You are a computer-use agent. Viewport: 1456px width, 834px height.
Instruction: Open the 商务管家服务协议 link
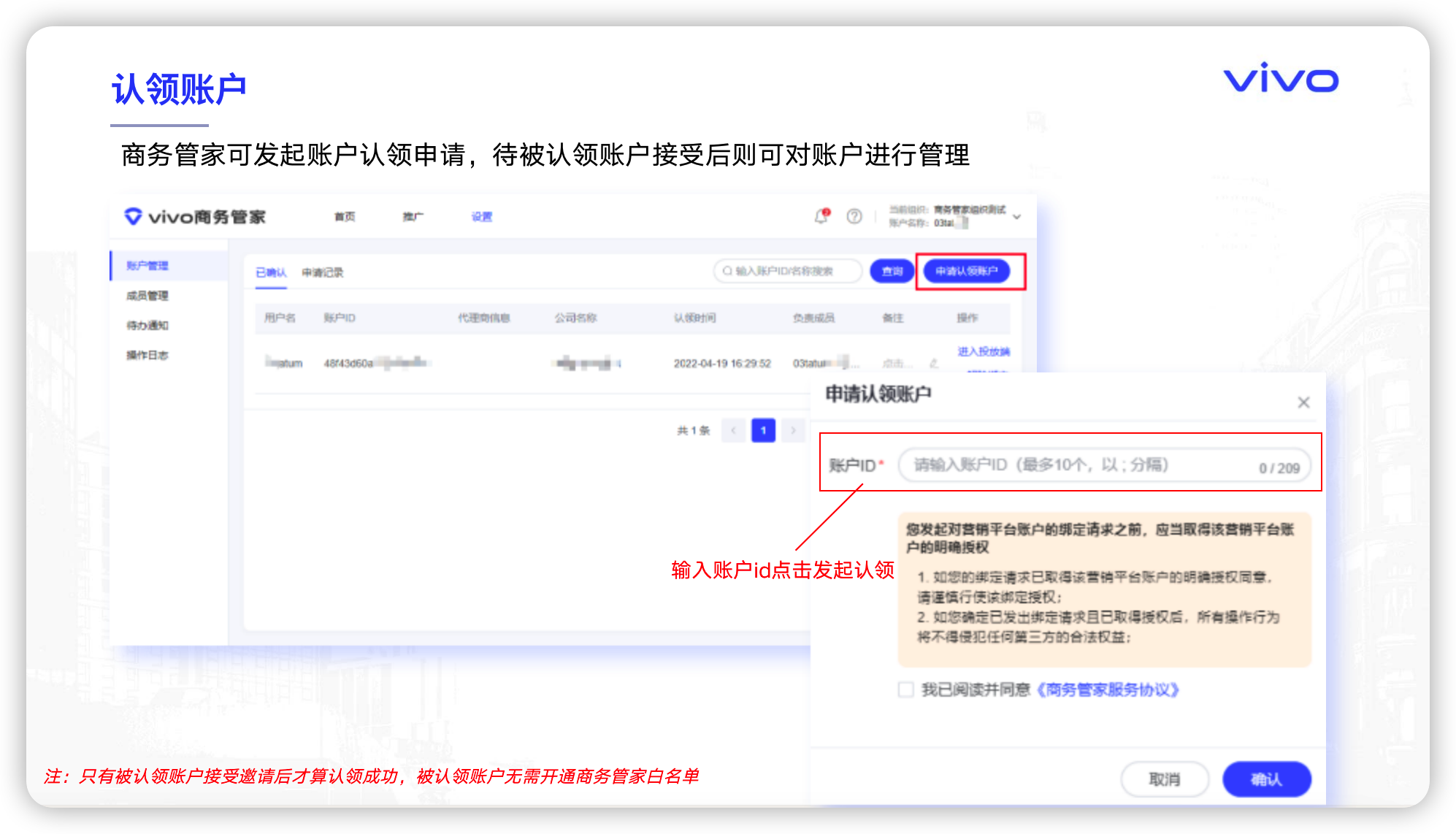1108,689
